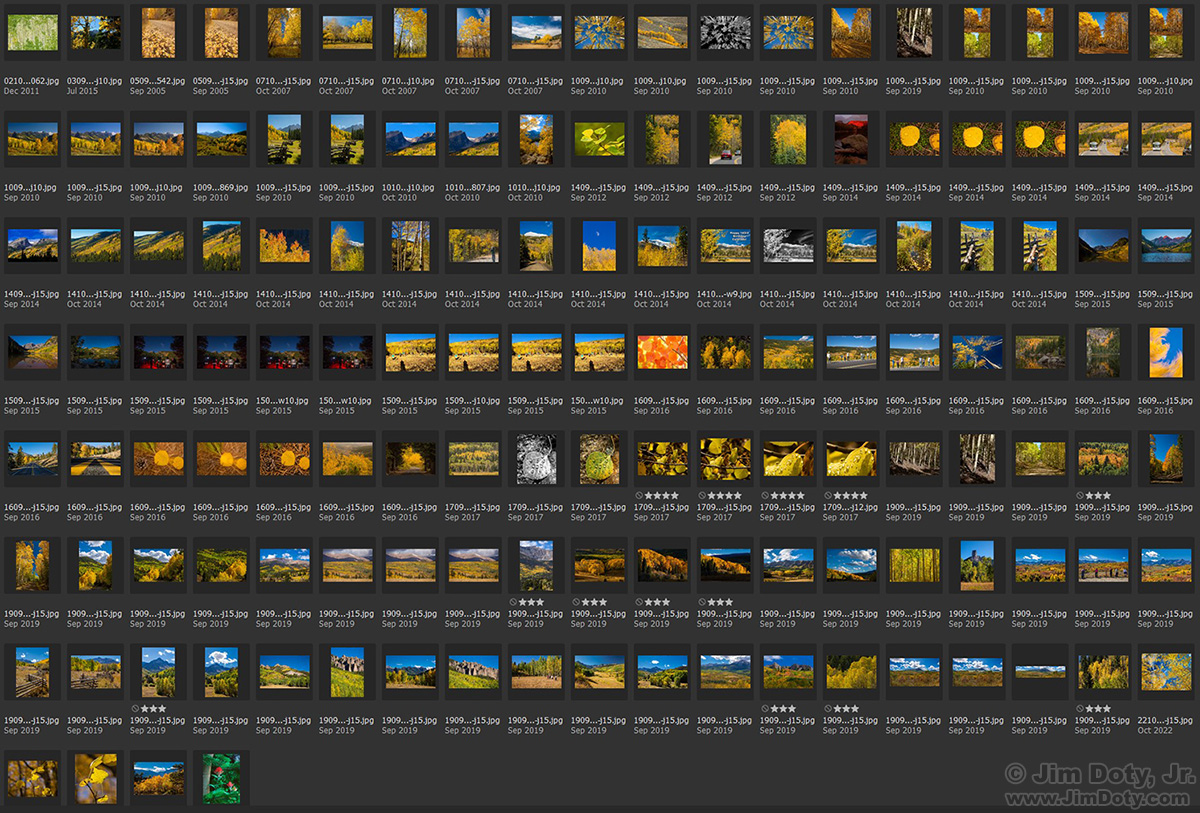
Task: Click the filename 0210...062.jpg
Action: [33, 80]
